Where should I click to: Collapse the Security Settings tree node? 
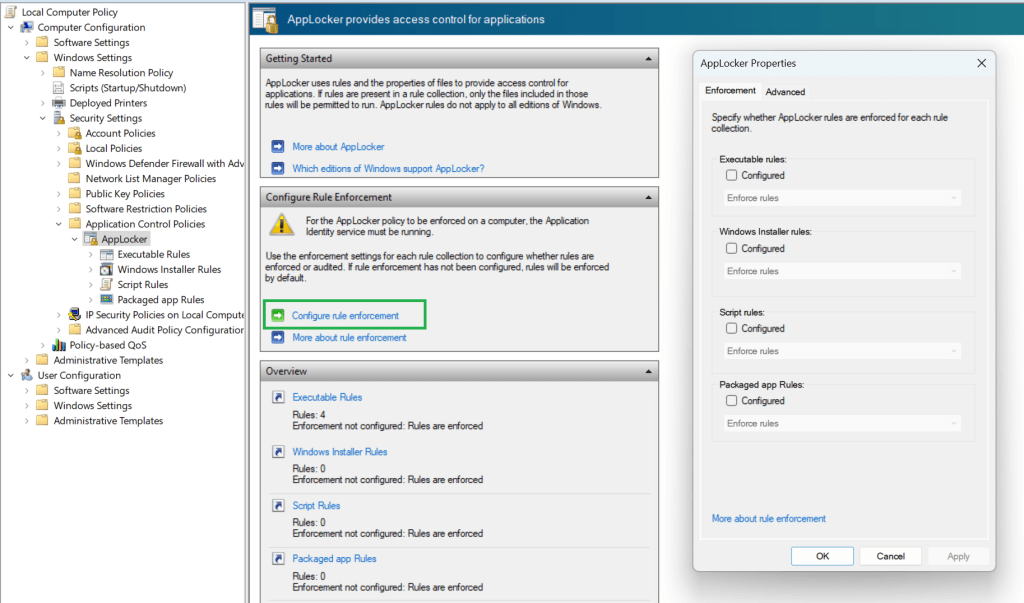pyautogui.click(x=44, y=118)
